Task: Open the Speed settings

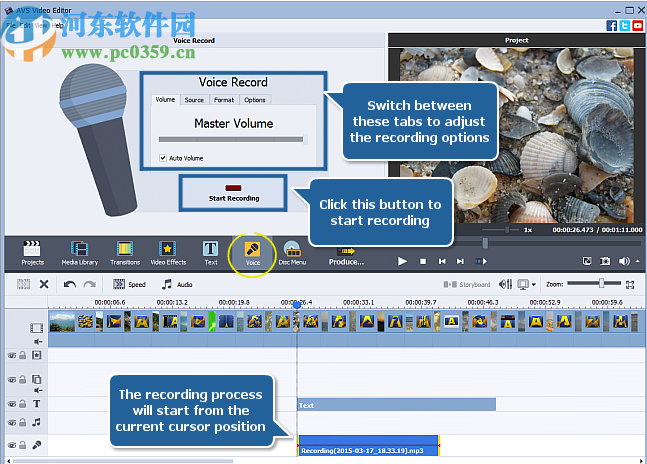Action: point(129,284)
